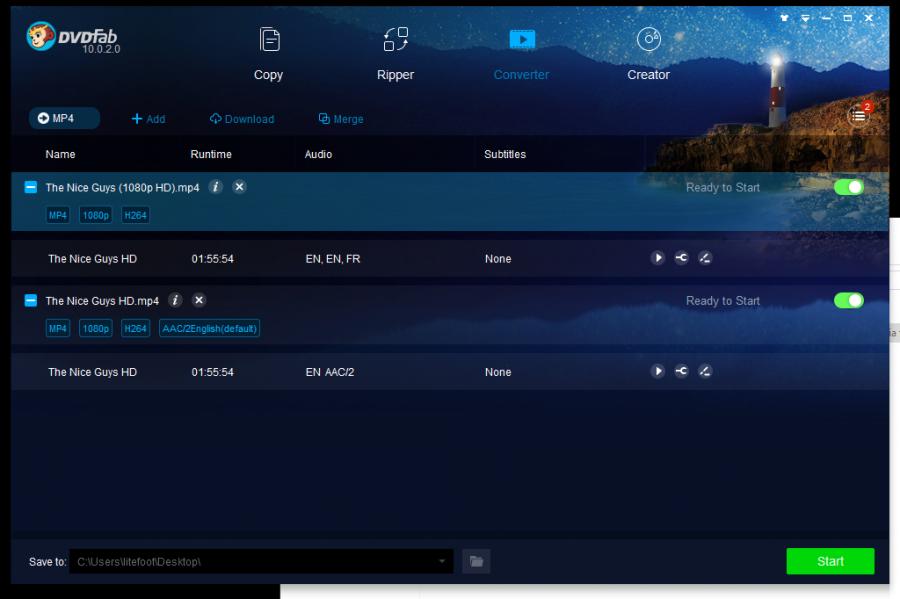Show info for The Nice Guys (1080p HD).mp4

click(x=216, y=186)
